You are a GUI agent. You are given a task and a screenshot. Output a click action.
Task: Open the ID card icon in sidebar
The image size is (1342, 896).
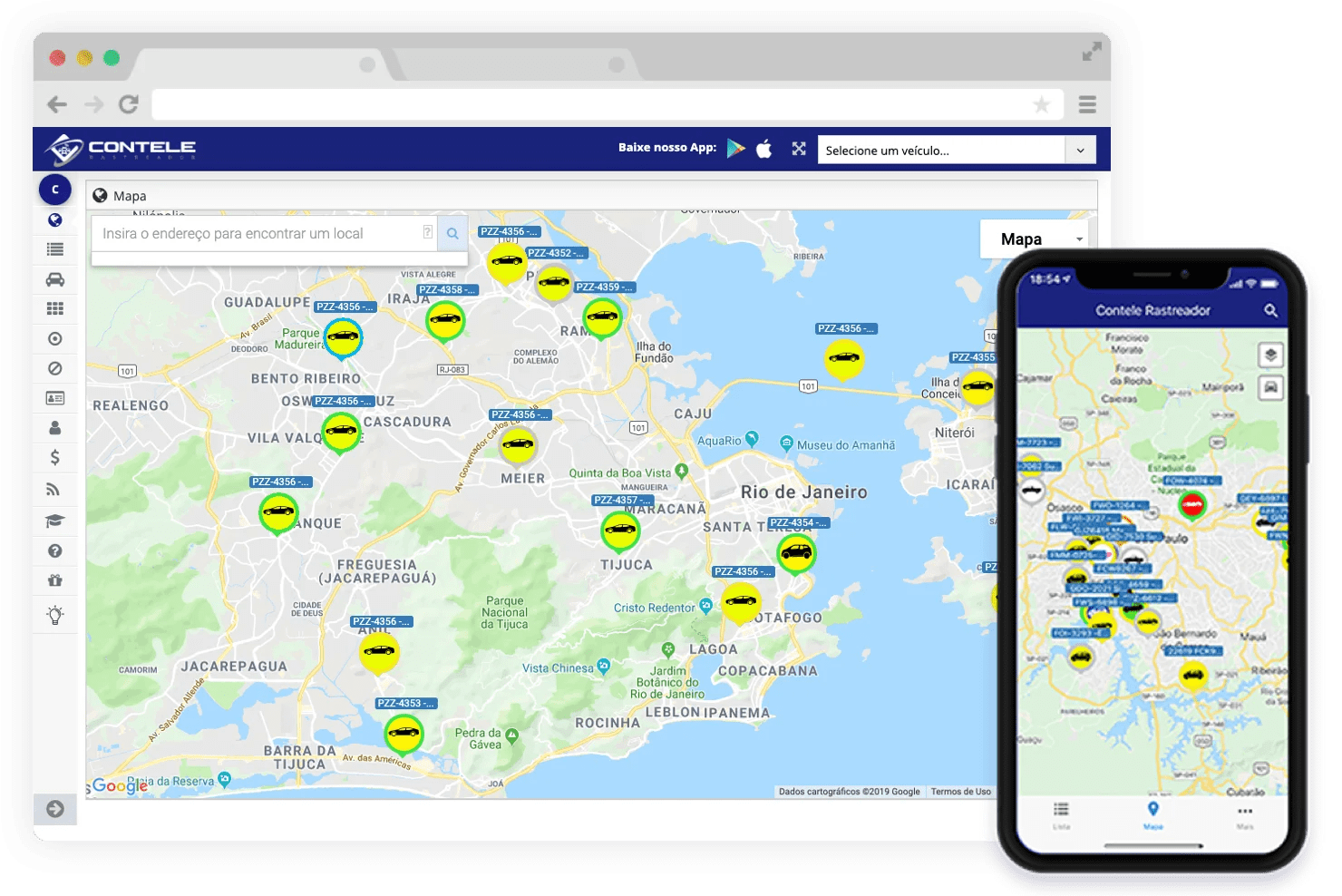(x=55, y=398)
